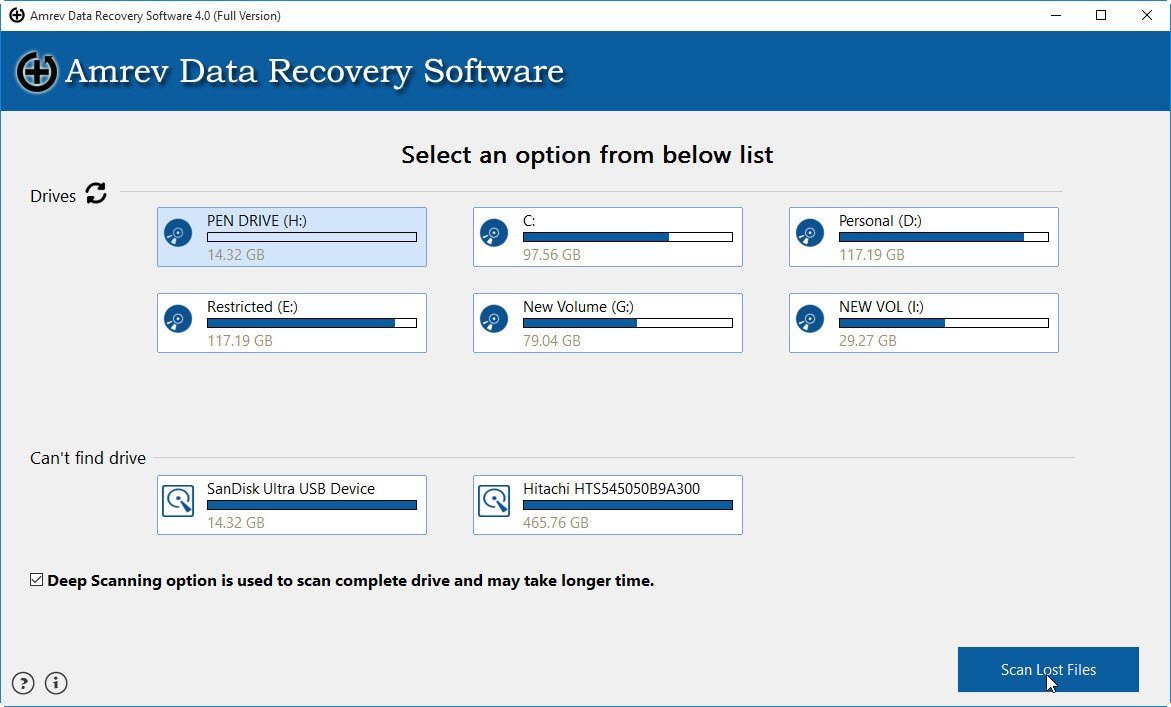The width and height of the screenshot is (1171, 707).
Task: Refresh the drives list
Action: click(x=95, y=194)
